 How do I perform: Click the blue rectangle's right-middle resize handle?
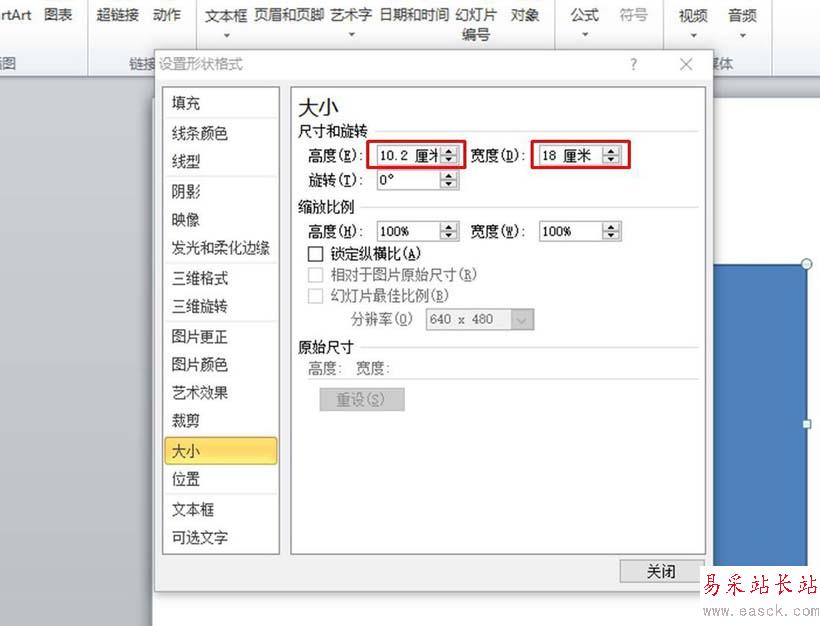(x=807, y=424)
